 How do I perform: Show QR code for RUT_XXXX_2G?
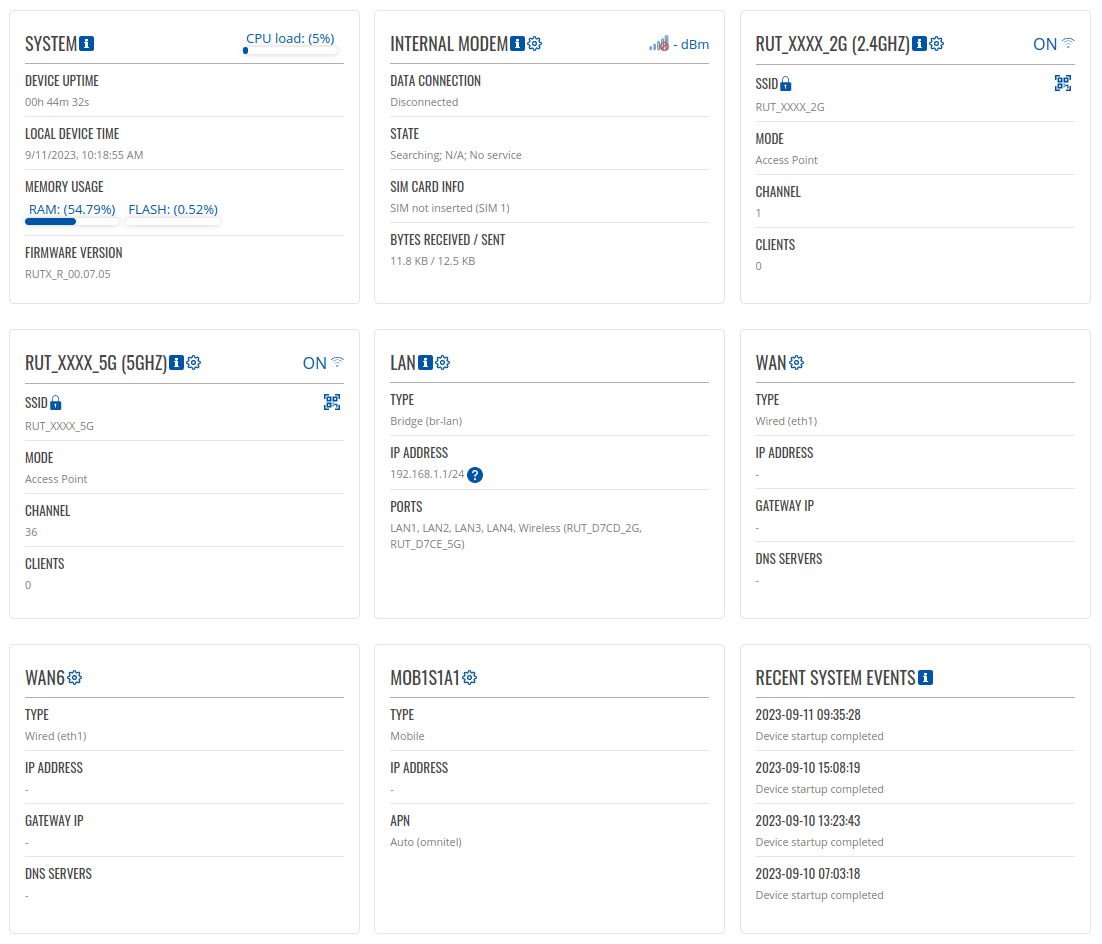point(1063,84)
